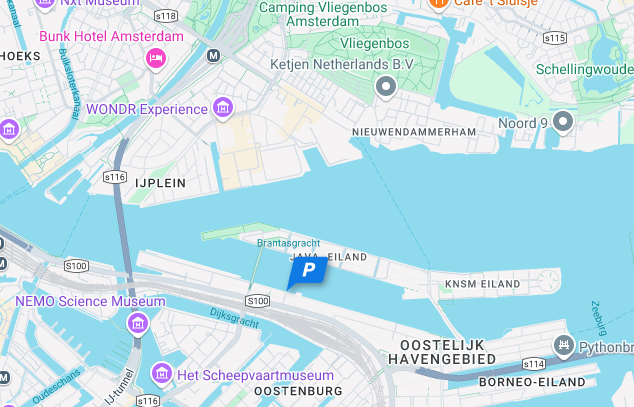The image size is (634, 407).
Task: Select the WONDR Experience label
Action: (x=147, y=109)
